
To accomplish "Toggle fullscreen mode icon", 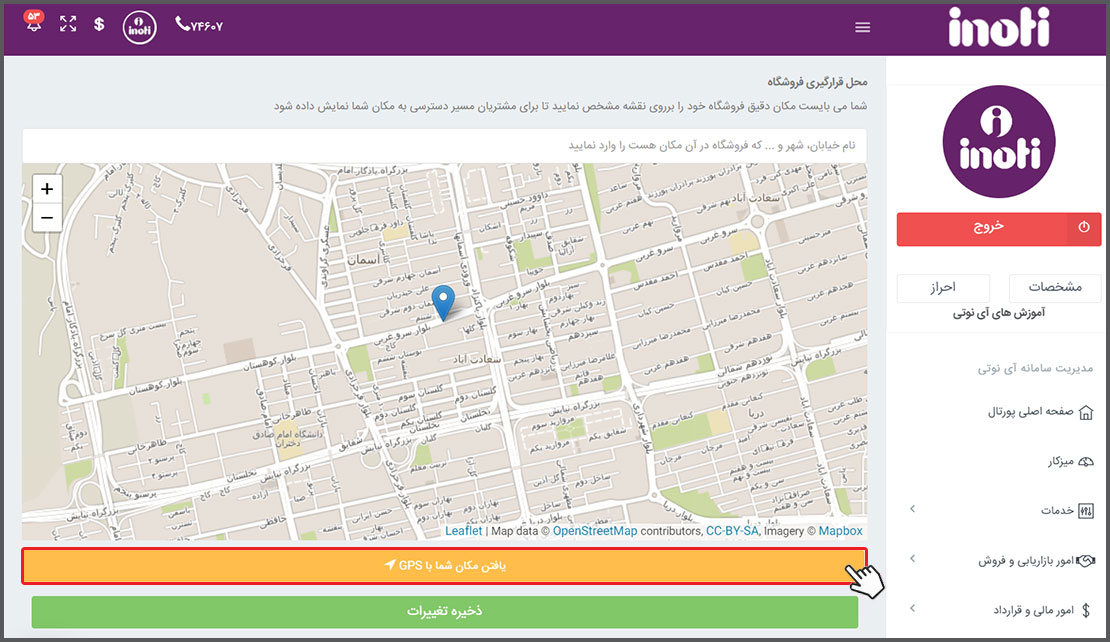I will [68, 25].
